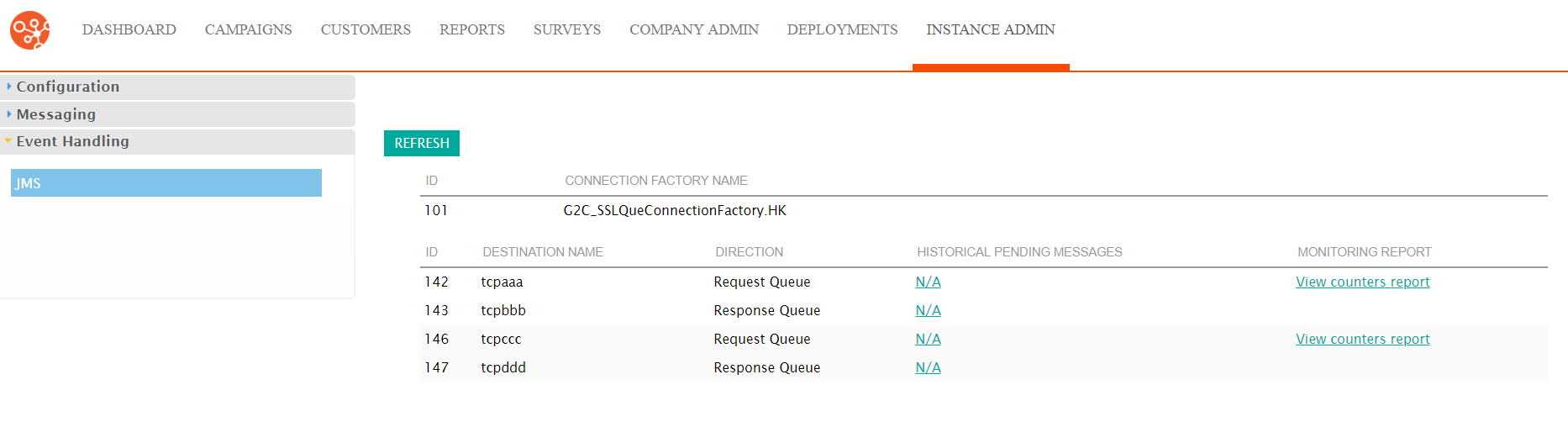Open the Dashboard tab
This screenshot has width=1568, height=427.
(129, 30)
